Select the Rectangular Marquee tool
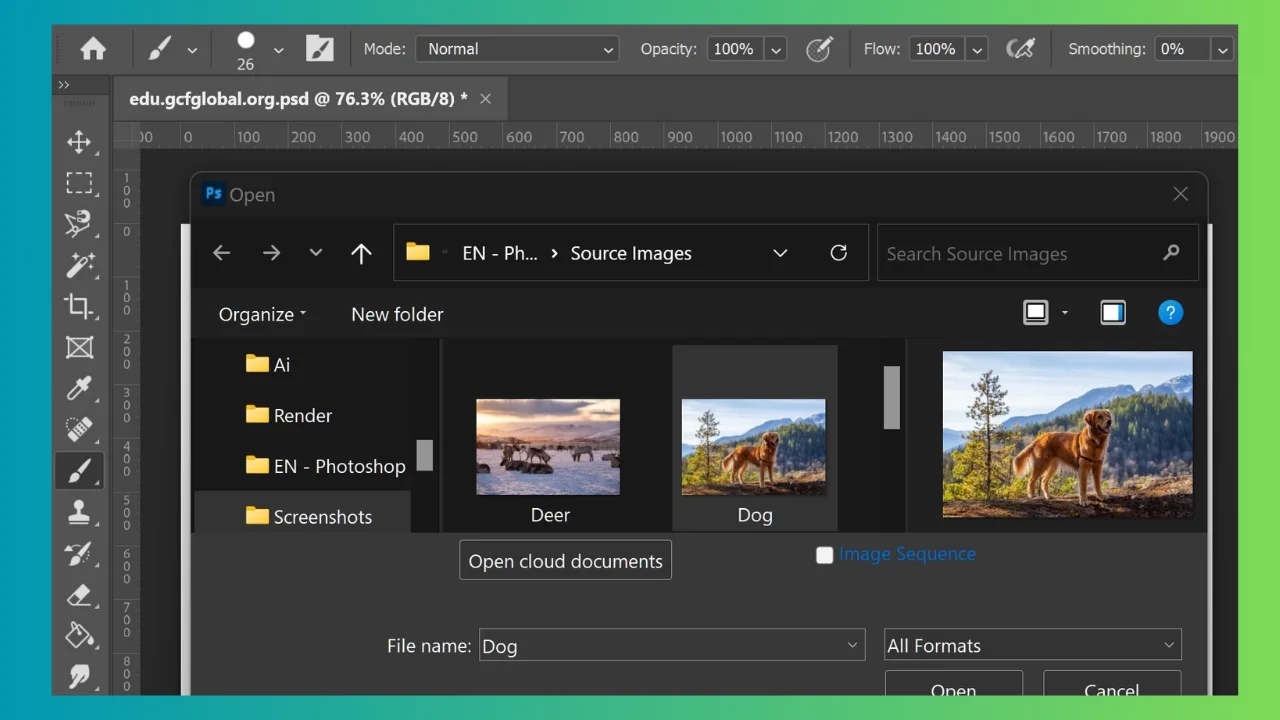The width and height of the screenshot is (1280, 720). pyautogui.click(x=79, y=183)
